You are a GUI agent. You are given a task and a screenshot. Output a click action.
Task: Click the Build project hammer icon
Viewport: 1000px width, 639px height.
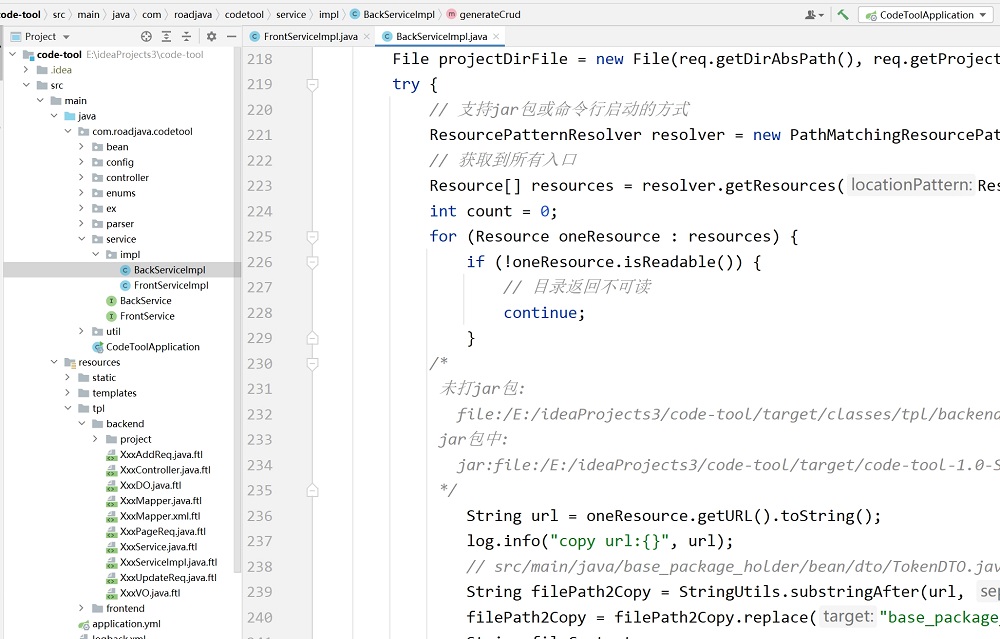click(x=843, y=14)
